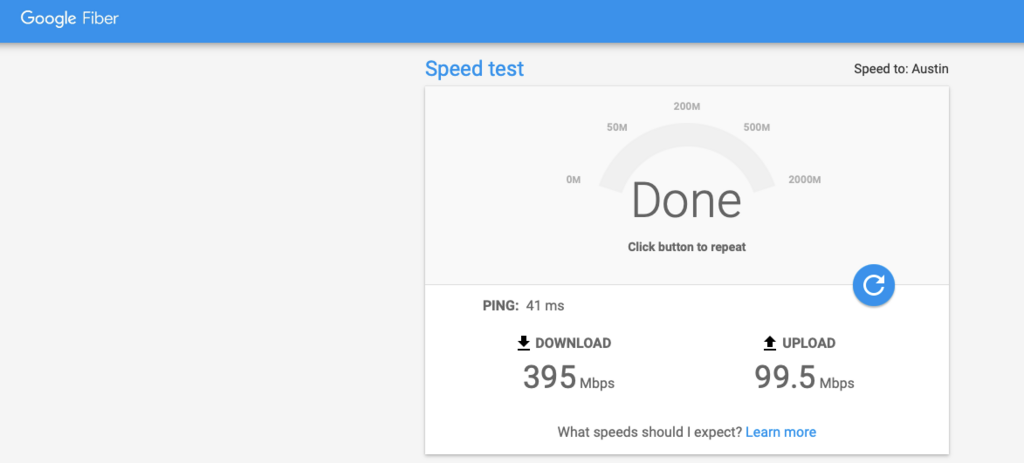Click the 'Click button to repeat' text
Screen dimensions: 1024x463
[x=686, y=247]
